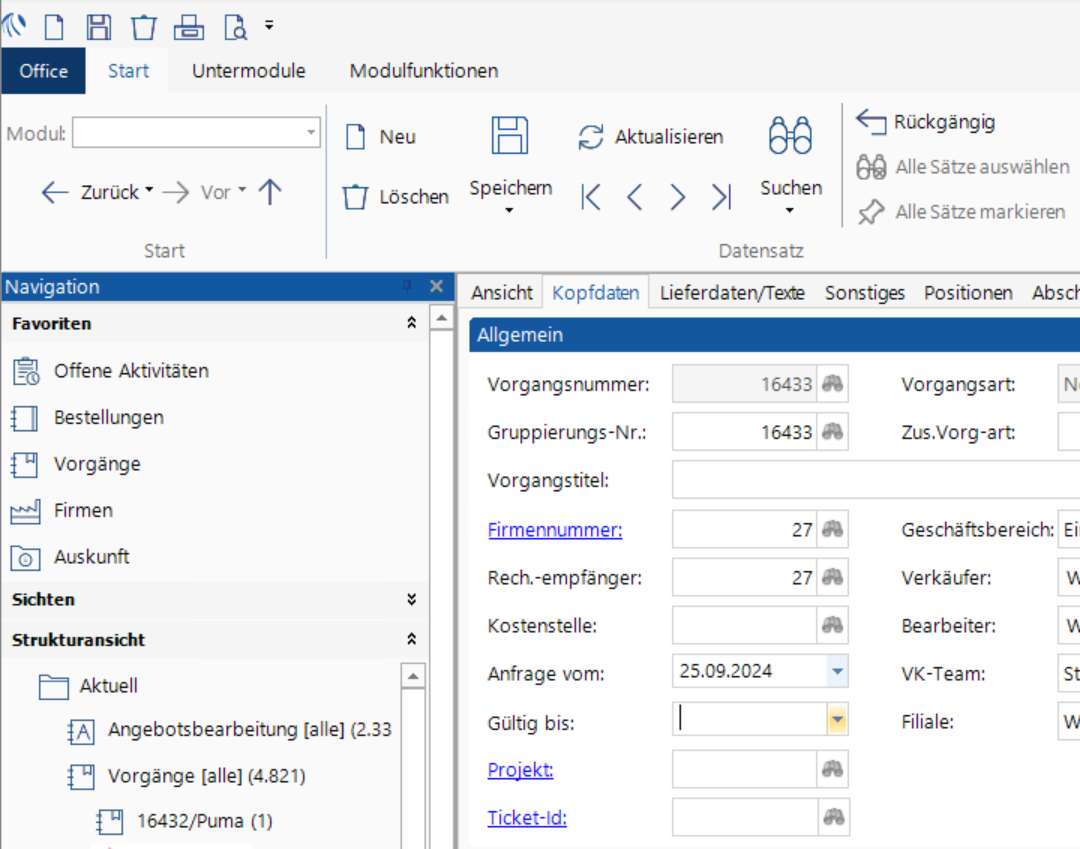This screenshot has height=849, width=1080.
Task: Click the new document icon in quick access toolbar
Action: click(x=54, y=28)
